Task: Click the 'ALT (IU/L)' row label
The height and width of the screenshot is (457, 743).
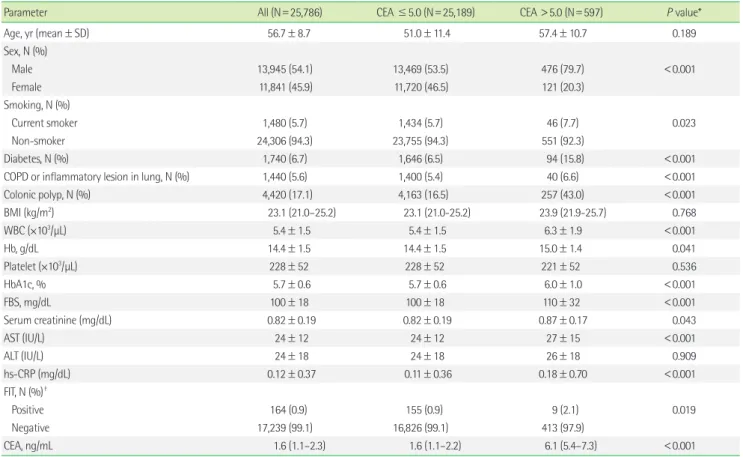Action: pyautogui.click(x=23, y=356)
